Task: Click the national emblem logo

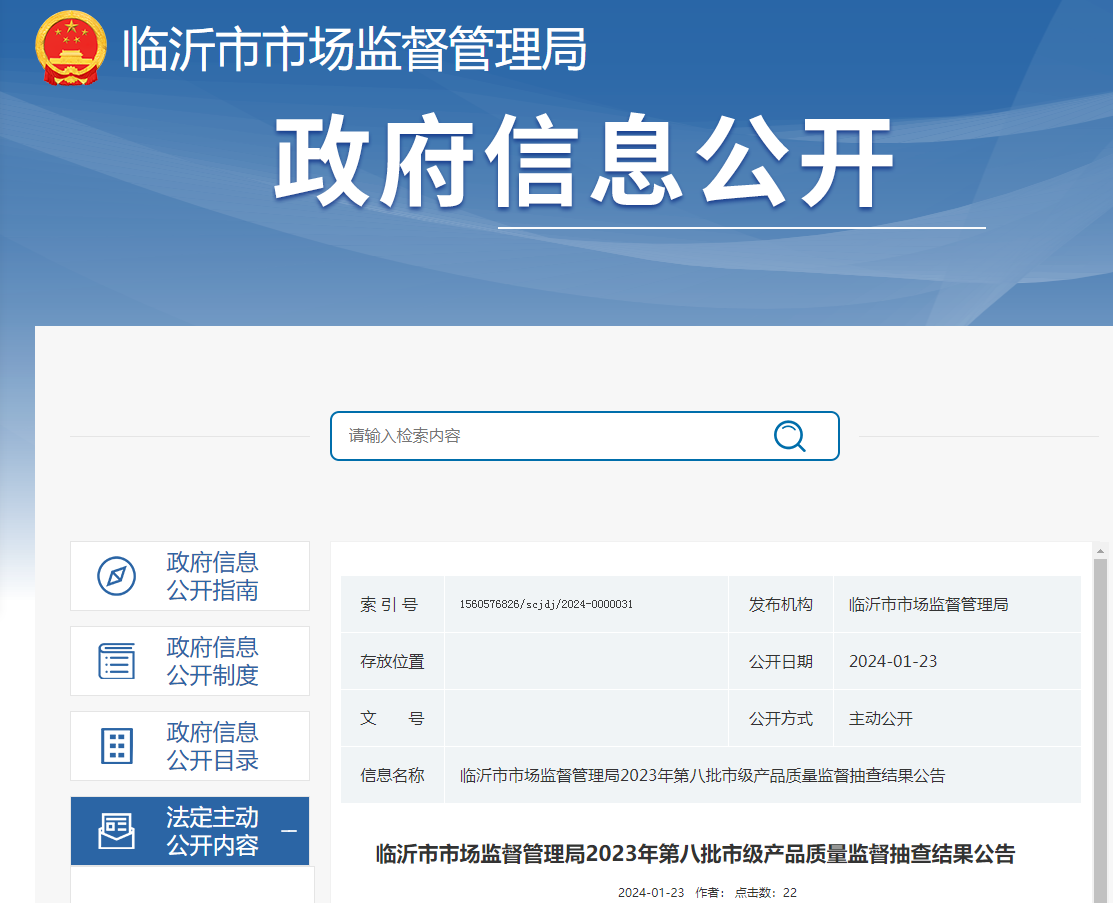Action: [x=71, y=48]
